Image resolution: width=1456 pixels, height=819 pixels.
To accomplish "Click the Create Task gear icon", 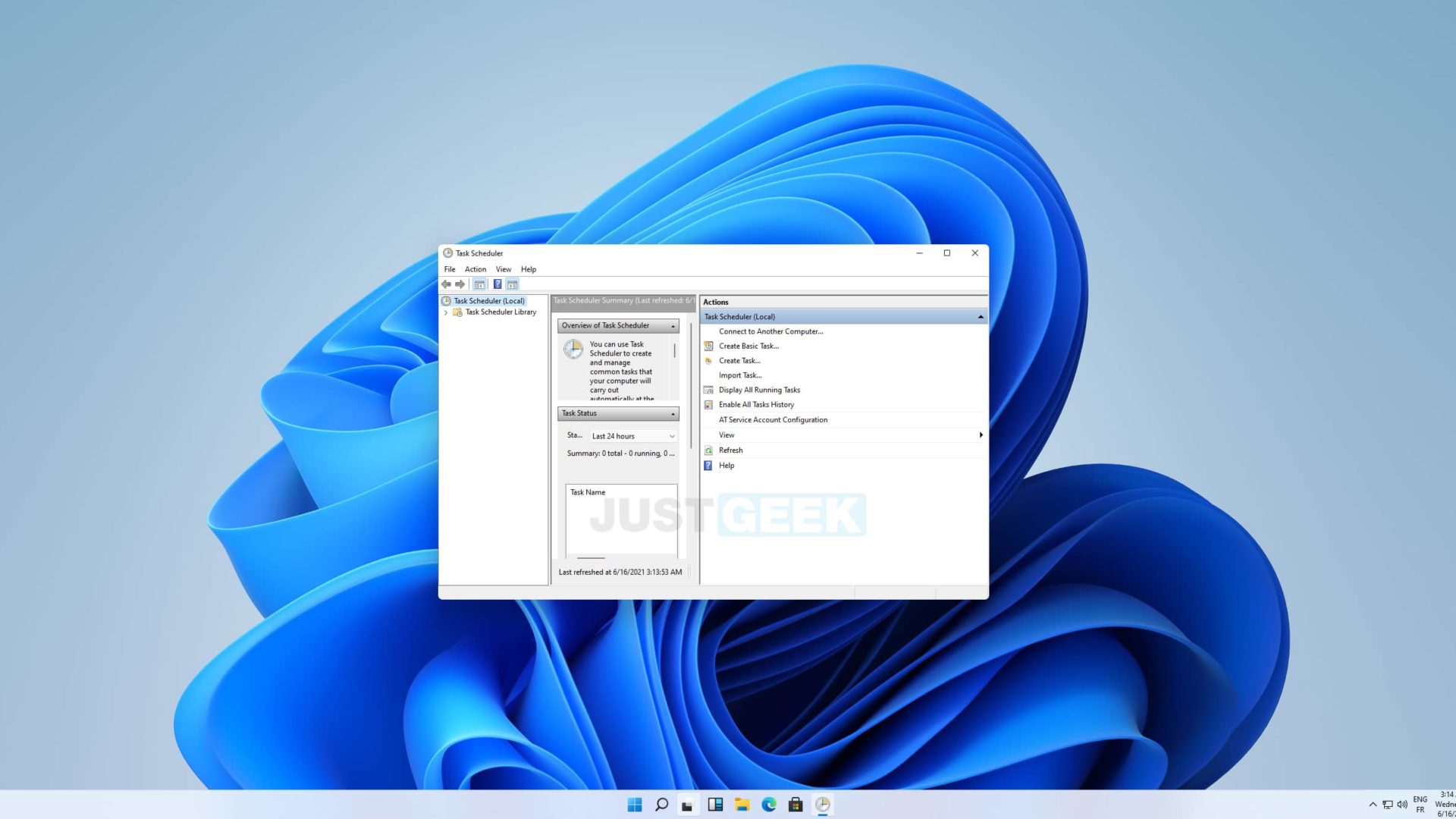I will point(708,361).
